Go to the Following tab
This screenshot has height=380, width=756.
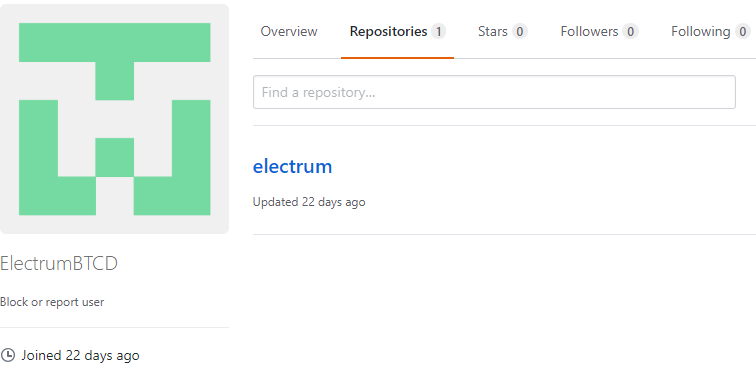tap(701, 32)
